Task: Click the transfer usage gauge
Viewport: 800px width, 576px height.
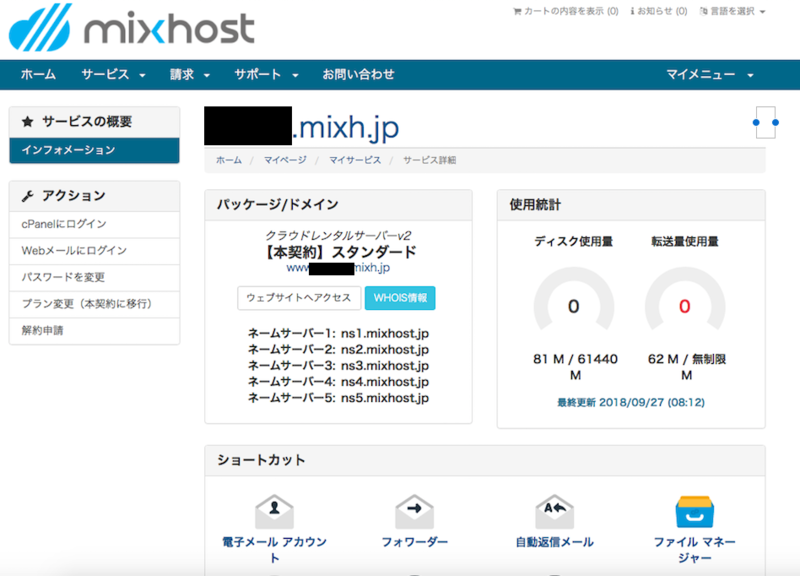Action: point(685,299)
